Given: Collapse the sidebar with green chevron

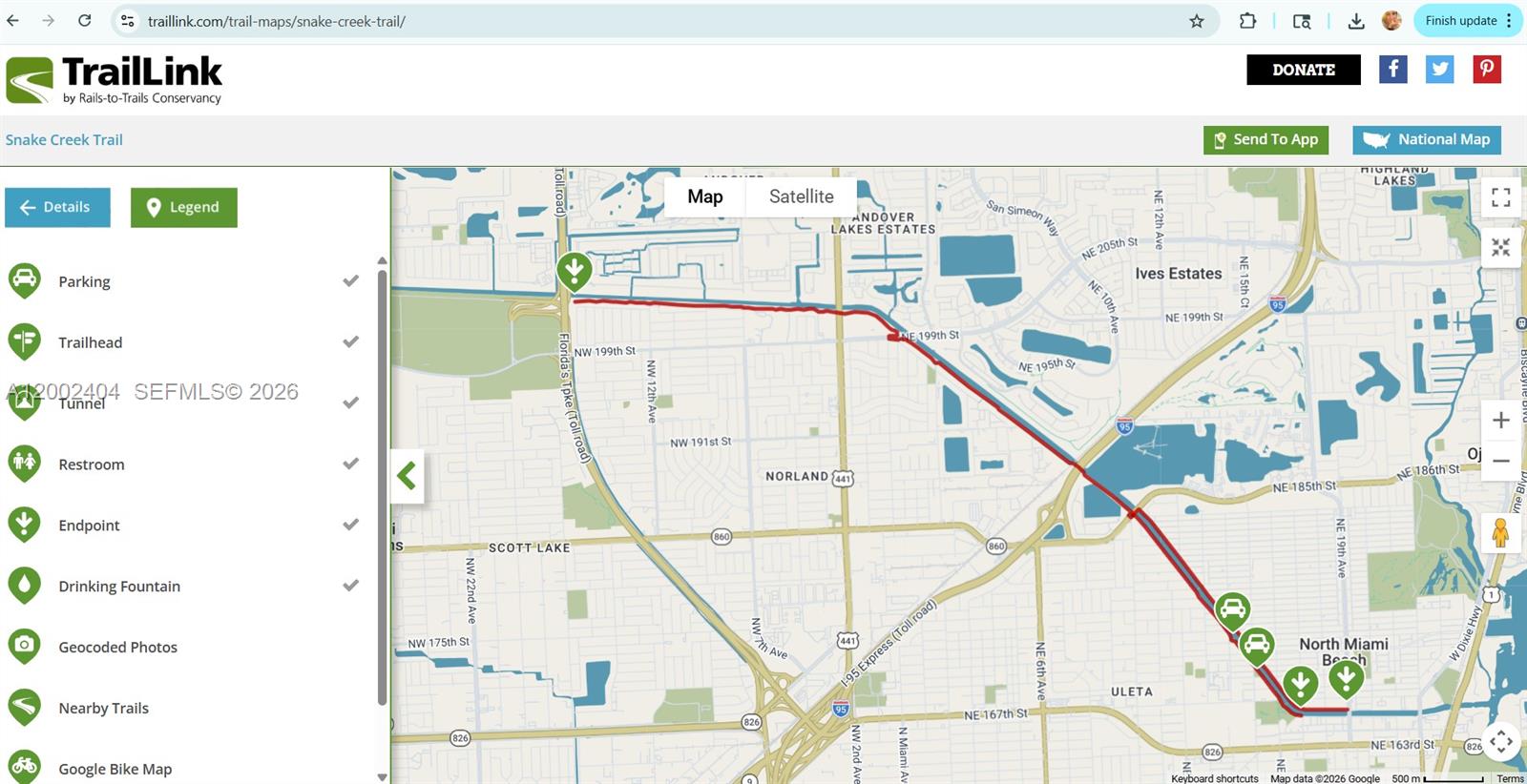Looking at the screenshot, I should pos(408,475).
